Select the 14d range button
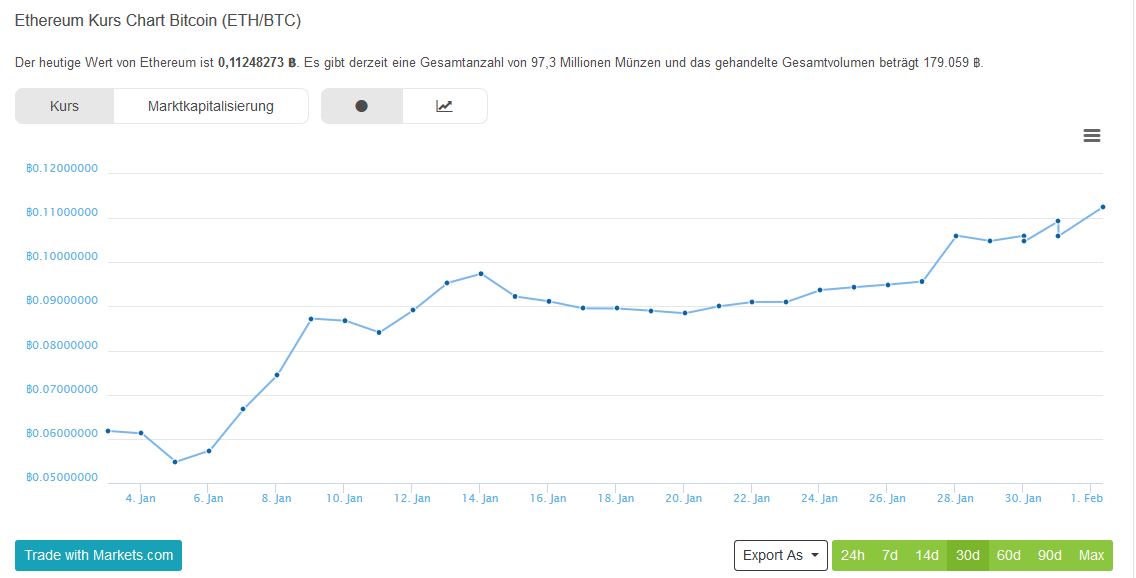The height and width of the screenshot is (578, 1136). click(927, 555)
